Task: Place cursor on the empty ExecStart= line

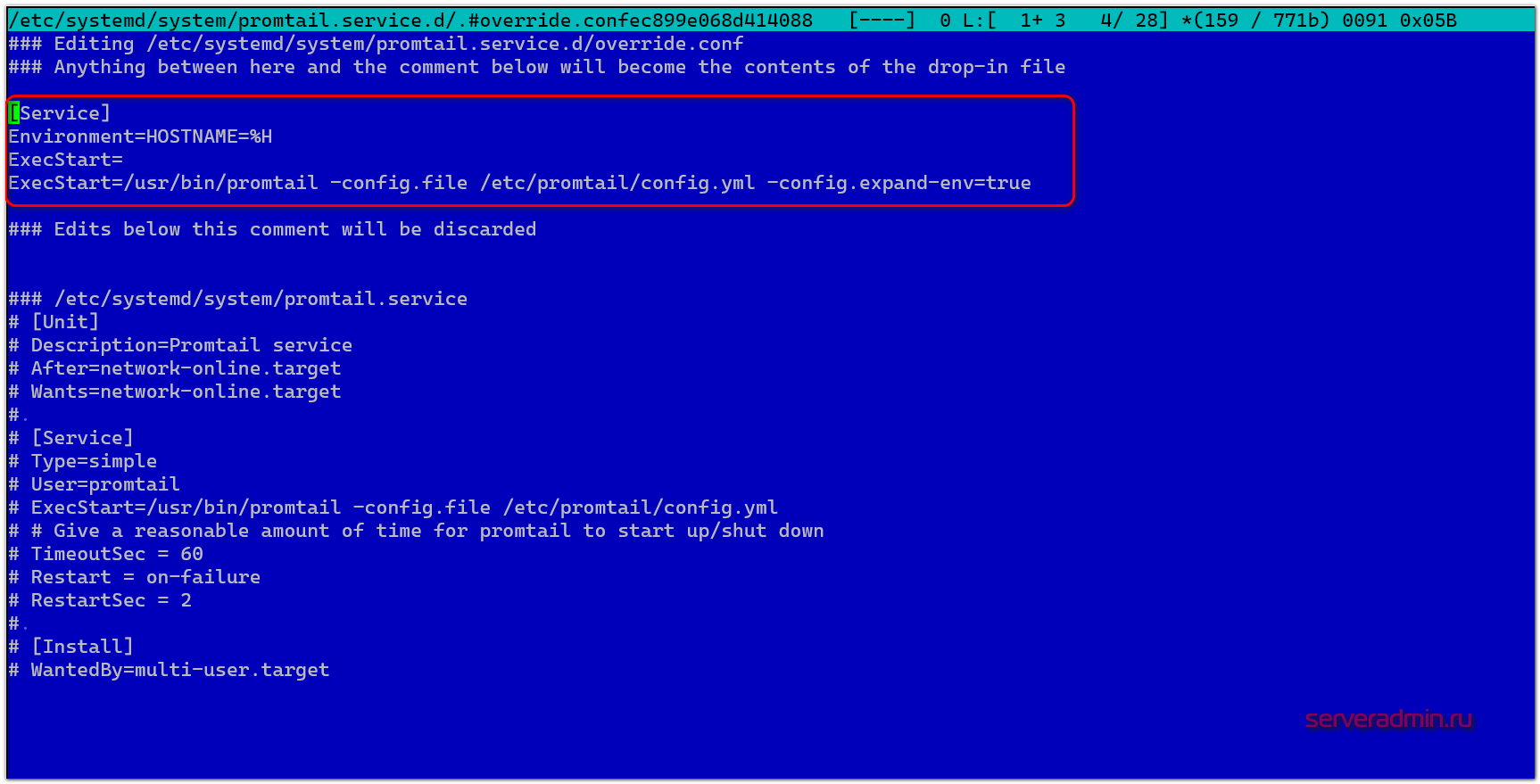Action: point(65,160)
